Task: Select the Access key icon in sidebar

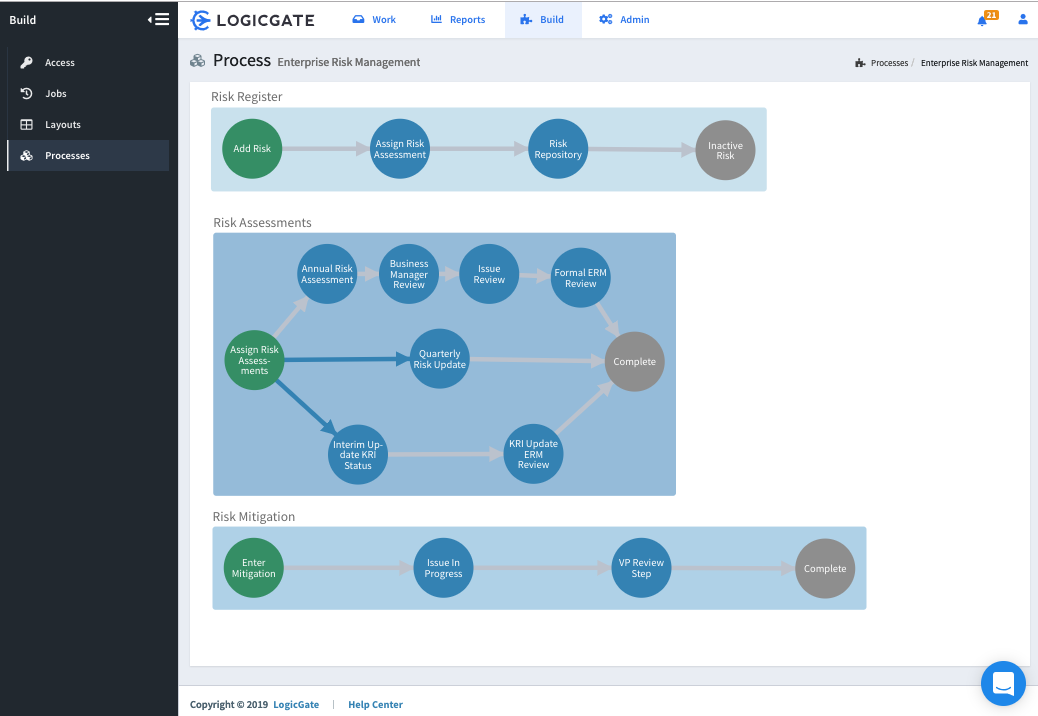Action: tap(28, 62)
